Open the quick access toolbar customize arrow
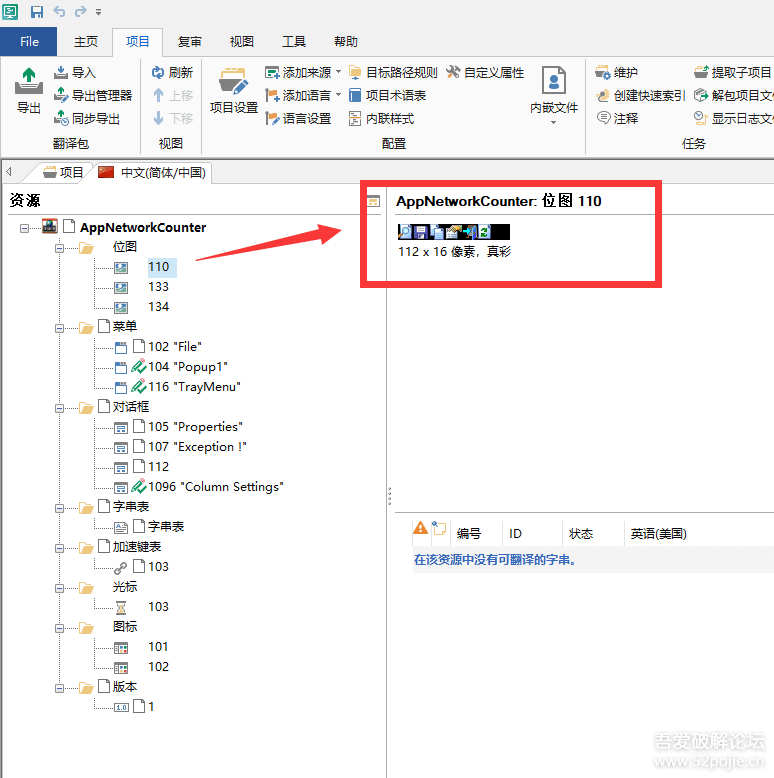774x778 pixels. (99, 12)
